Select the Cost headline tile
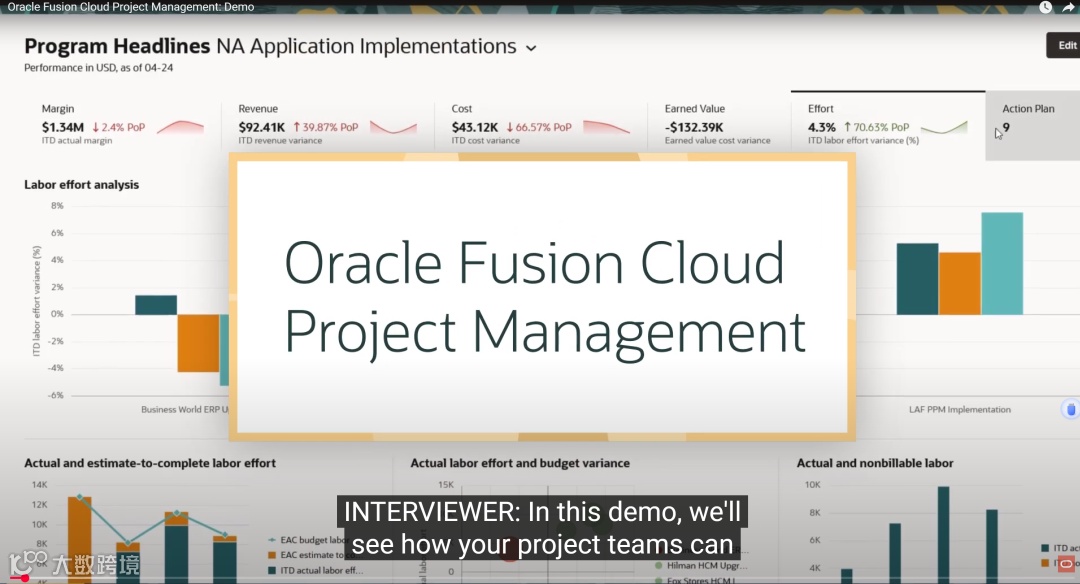 coord(541,124)
